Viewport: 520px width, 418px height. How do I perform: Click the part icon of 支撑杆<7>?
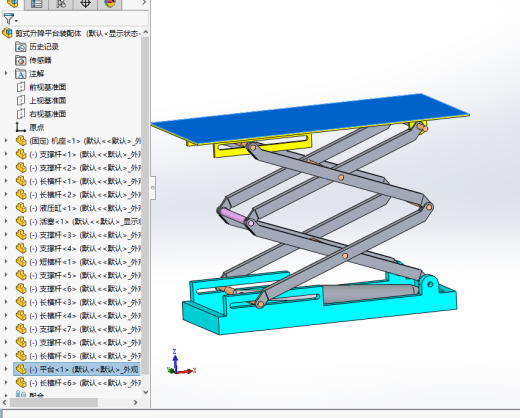[21, 329]
